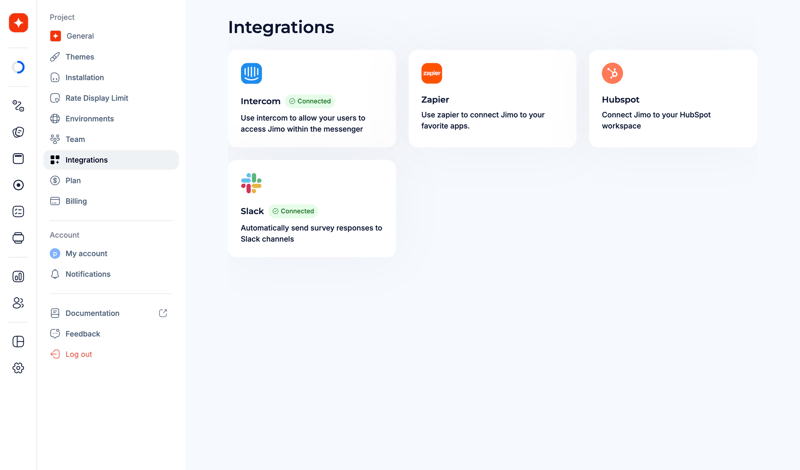The image size is (800, 470).
Task: Click the Account section label
Action: (64, 235)
